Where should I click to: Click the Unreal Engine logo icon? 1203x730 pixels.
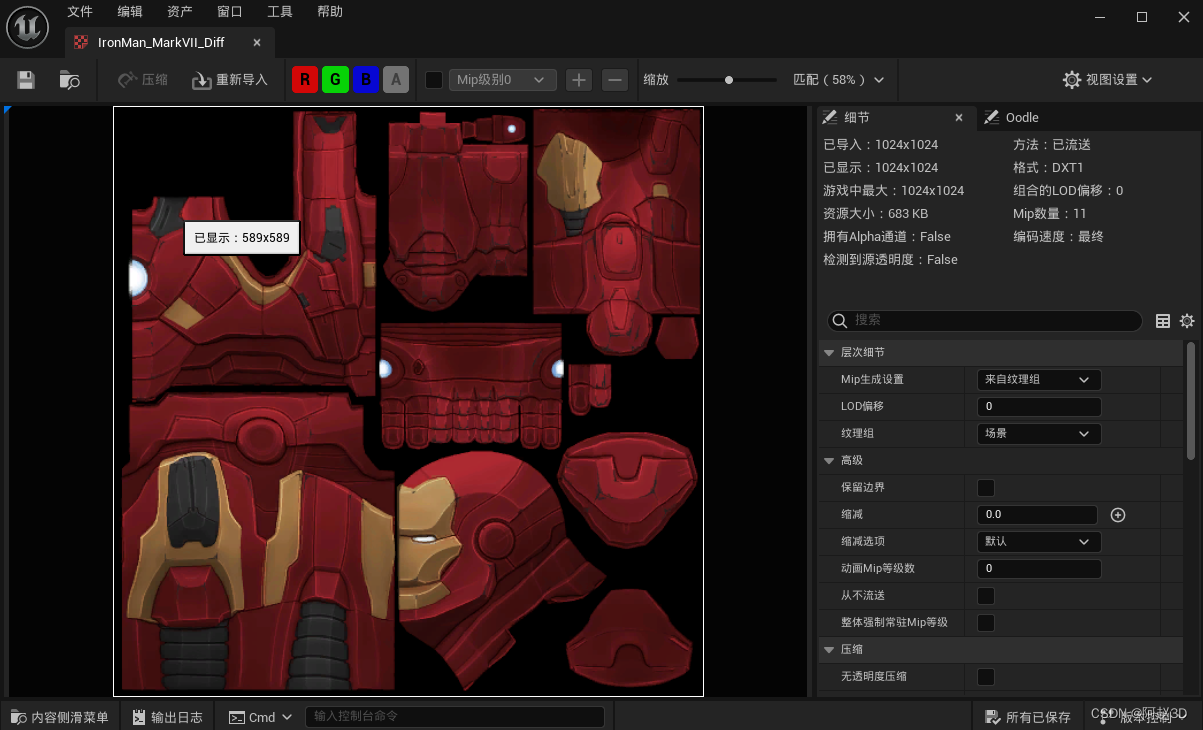28,27
